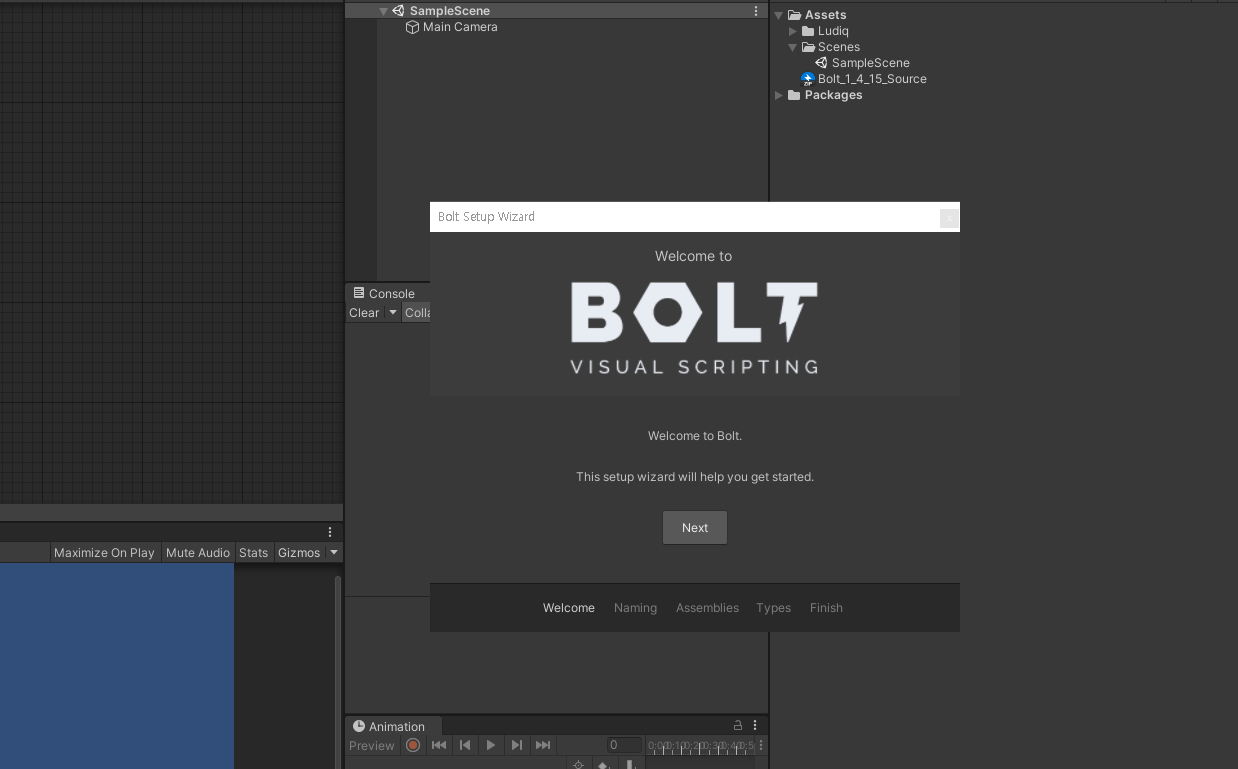Toggle Mute Audio in Game view

coord(198,552)
